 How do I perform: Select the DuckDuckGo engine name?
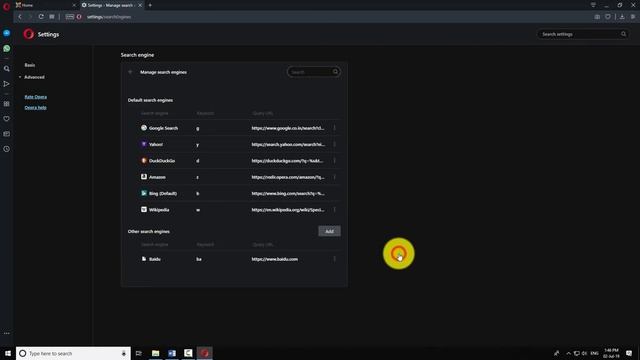pyautogui.click(x=162, y=161)
